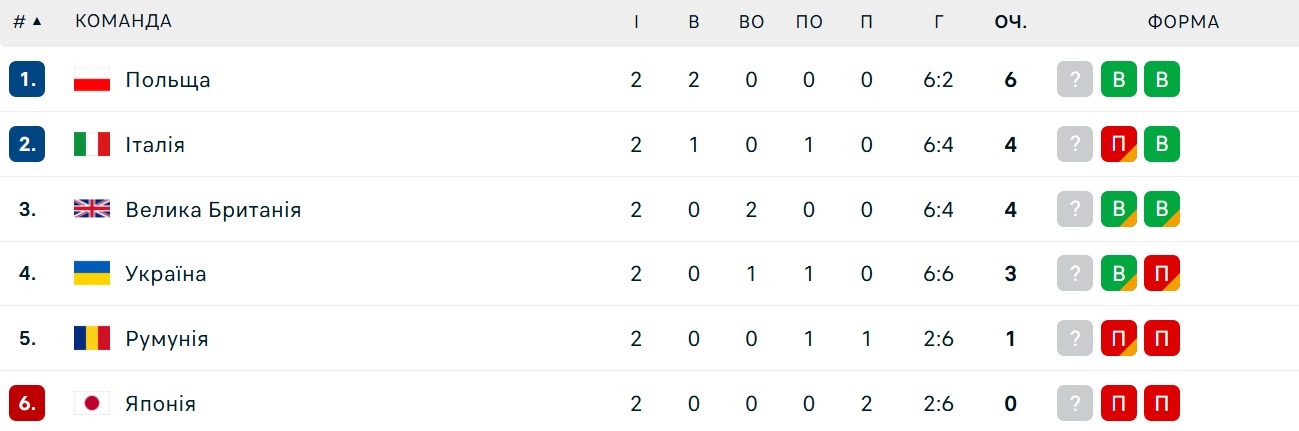Click the Italy flag icon
This screenshot has width=1299, height=431.
(92, 145)
